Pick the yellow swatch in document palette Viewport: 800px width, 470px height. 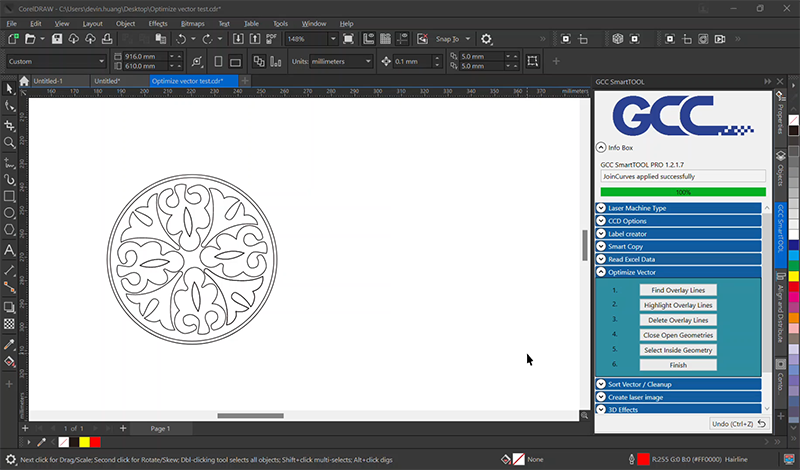(84, 442)
